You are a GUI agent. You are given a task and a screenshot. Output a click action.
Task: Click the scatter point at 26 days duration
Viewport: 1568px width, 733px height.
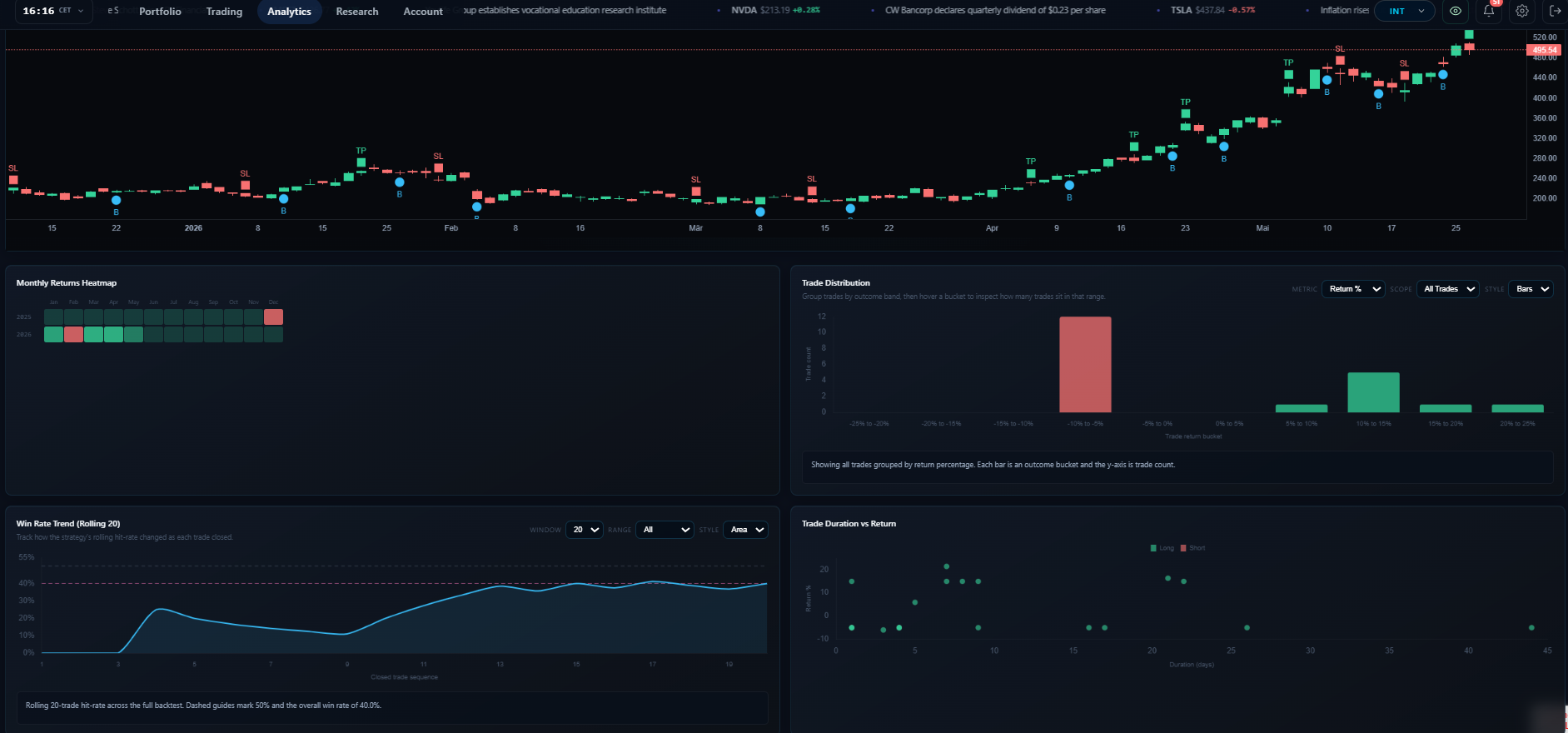pos(1247,628)
